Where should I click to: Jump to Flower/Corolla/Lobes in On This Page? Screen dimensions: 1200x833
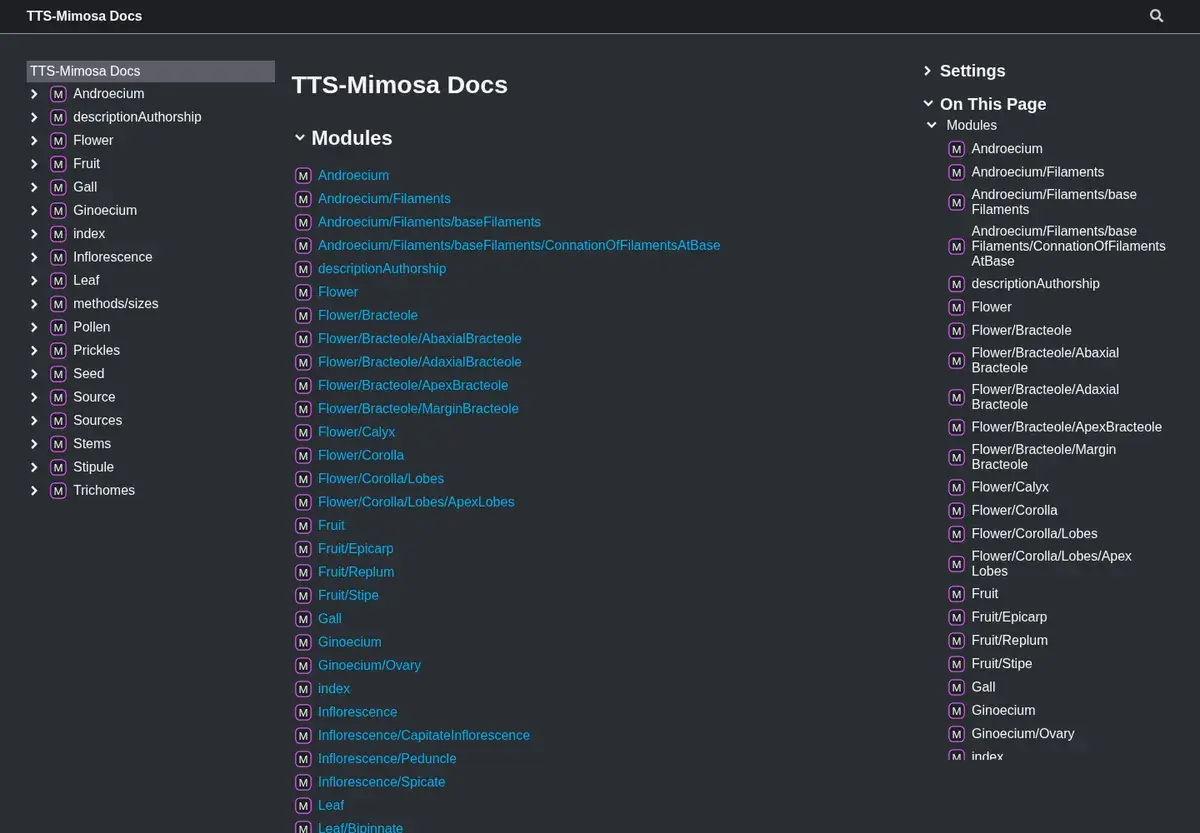pos(1035,534)
